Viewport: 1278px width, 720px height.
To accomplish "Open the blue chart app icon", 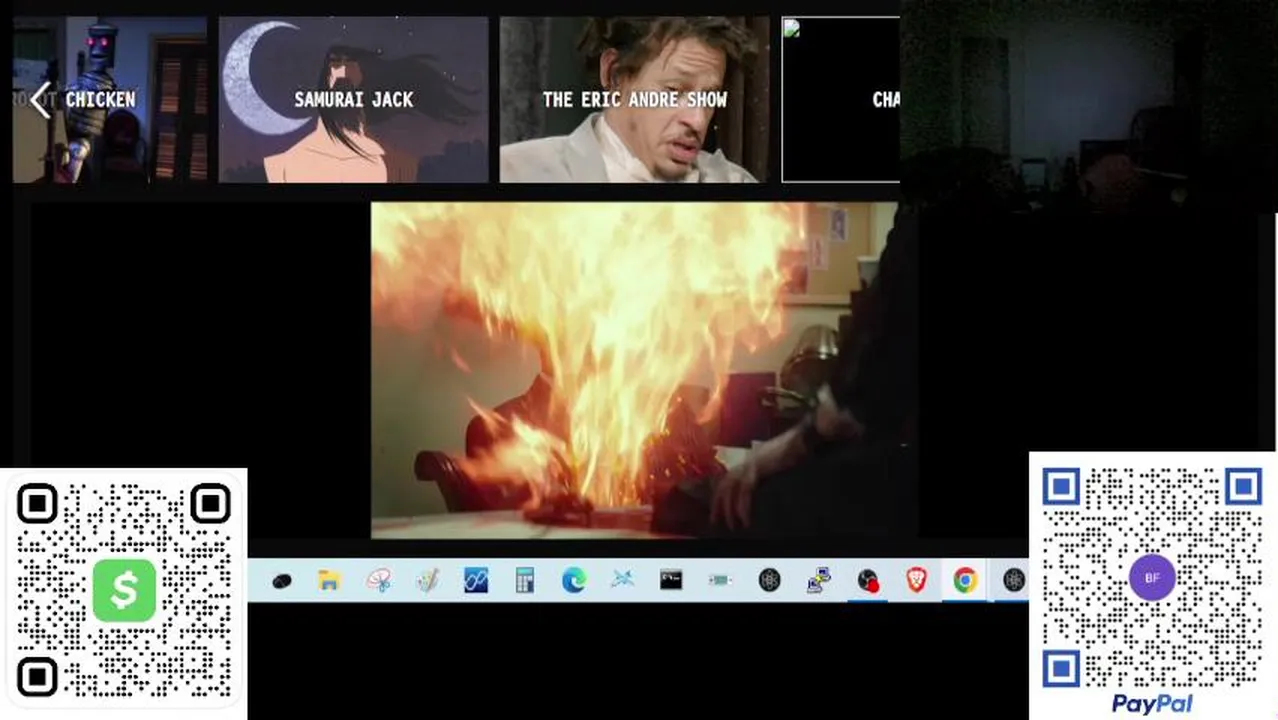I will (476, 581).
